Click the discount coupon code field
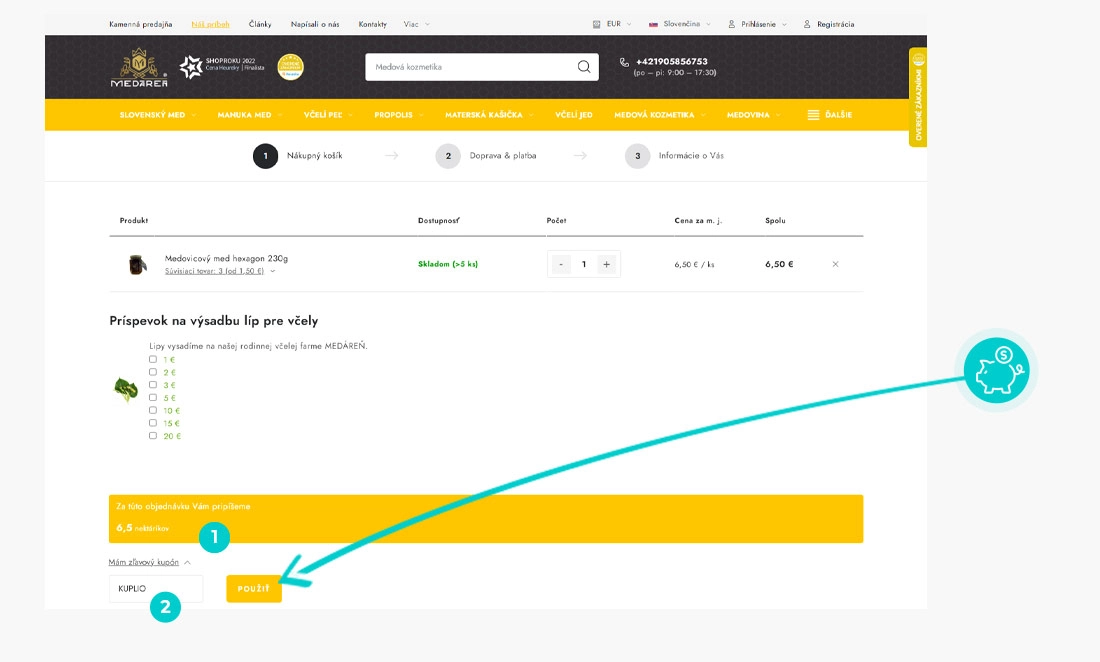The height and width of the screenshot is (662, 1100). [156, 589]
